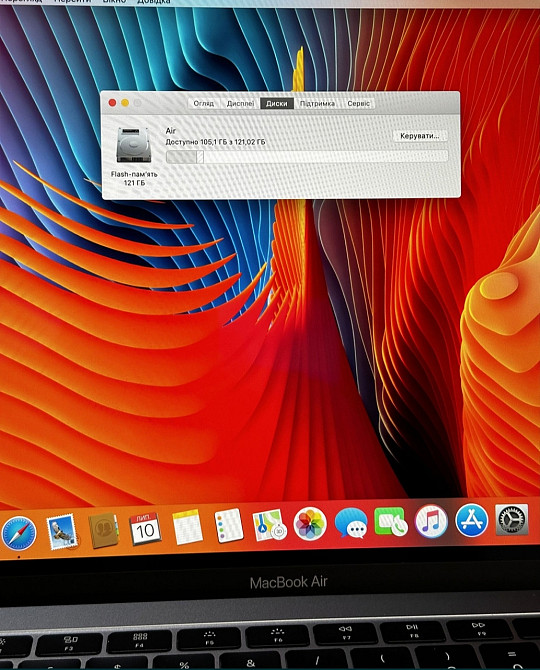540x670 pixels.
Task: Click the Air disk name
Action: click(170, 131)
